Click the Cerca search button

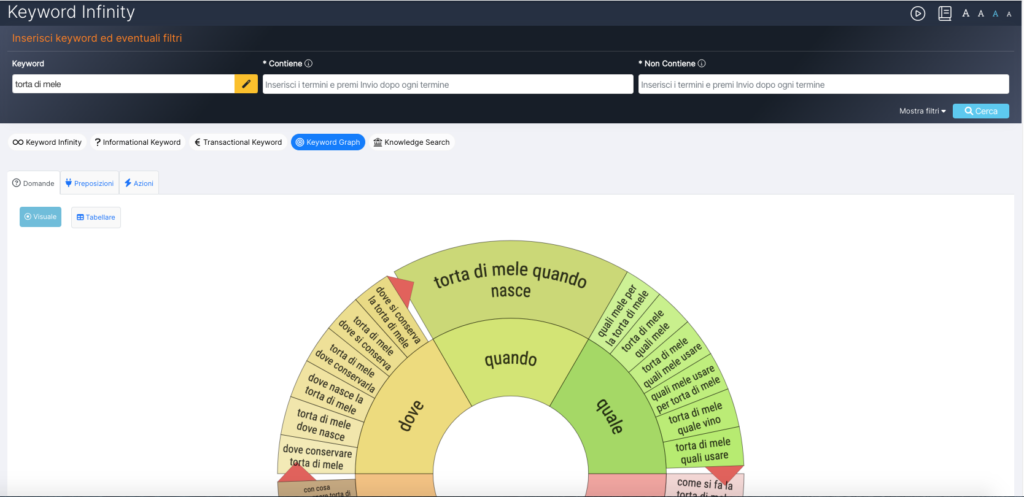981,111
